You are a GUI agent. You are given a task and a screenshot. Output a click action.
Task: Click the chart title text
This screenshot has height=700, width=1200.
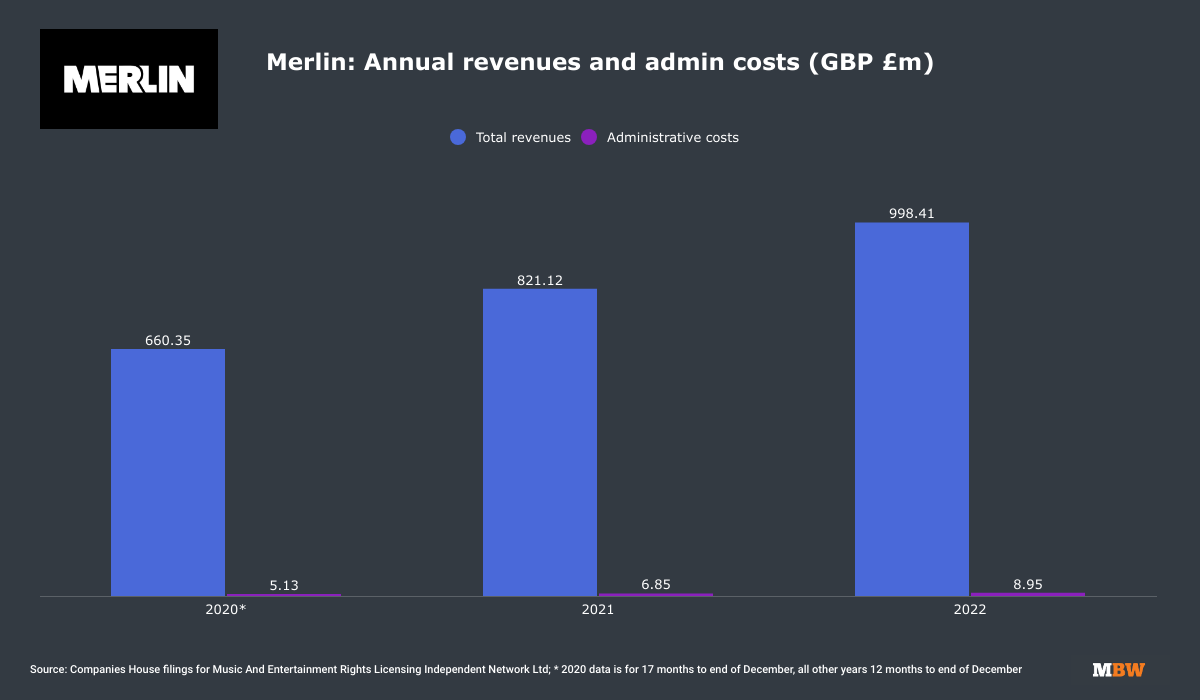(x=600, y=63)
